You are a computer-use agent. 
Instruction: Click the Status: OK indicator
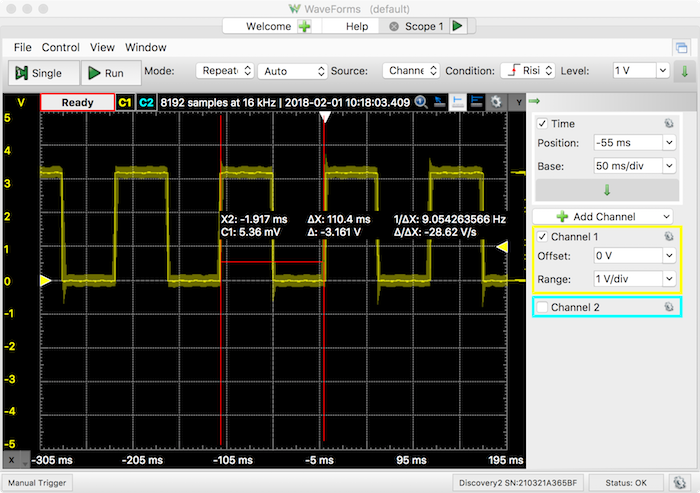(x=626, y=483)
